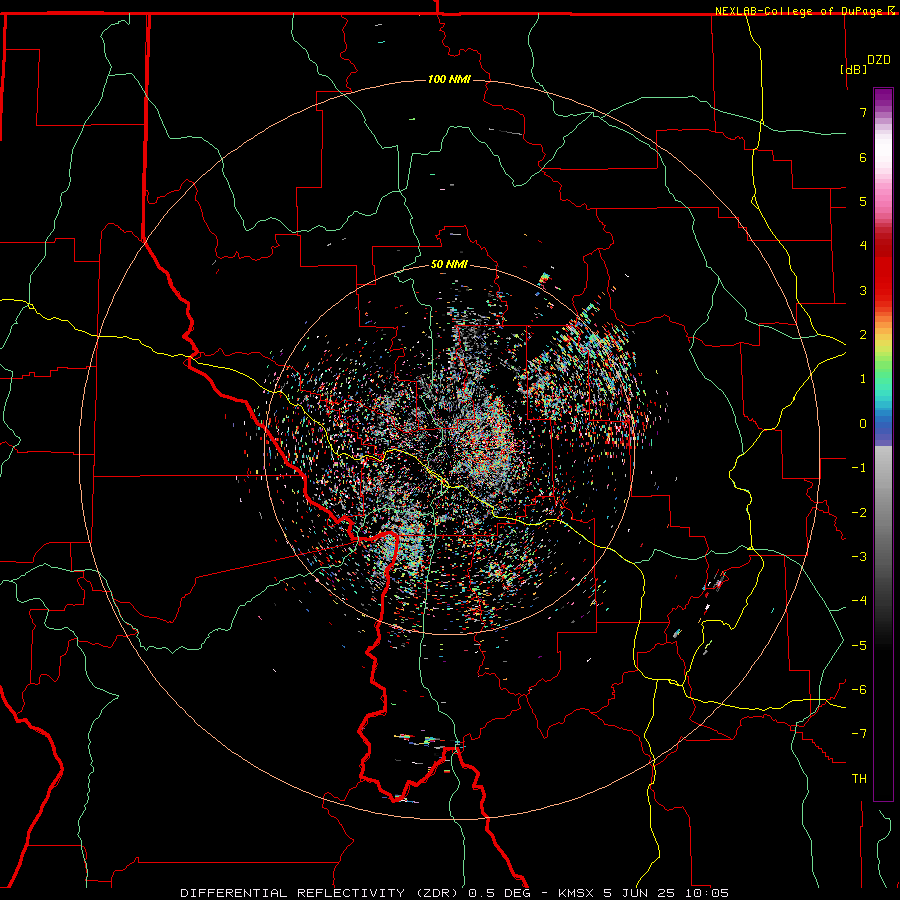Click the -3 dB value on color scale
Viewport: 900px width, 900px height.
[859, 557]
